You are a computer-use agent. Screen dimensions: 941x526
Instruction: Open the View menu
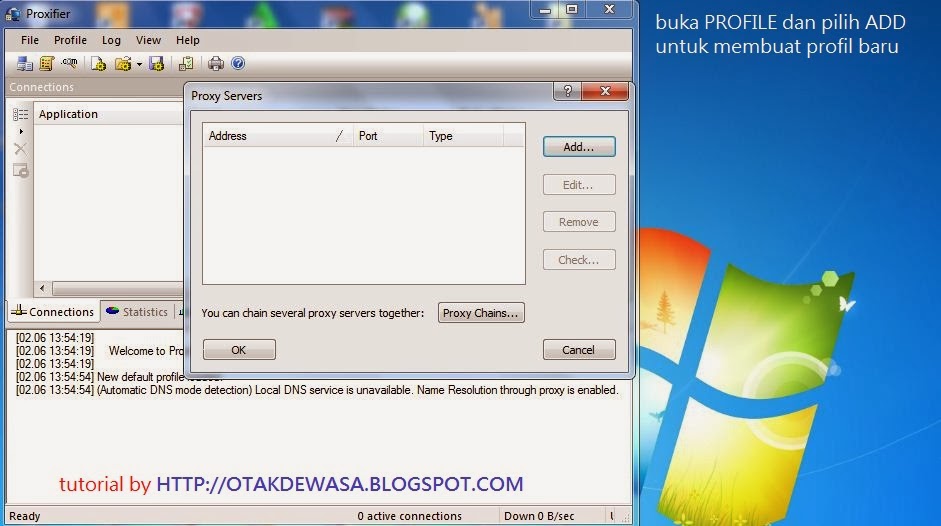(148, 40)
